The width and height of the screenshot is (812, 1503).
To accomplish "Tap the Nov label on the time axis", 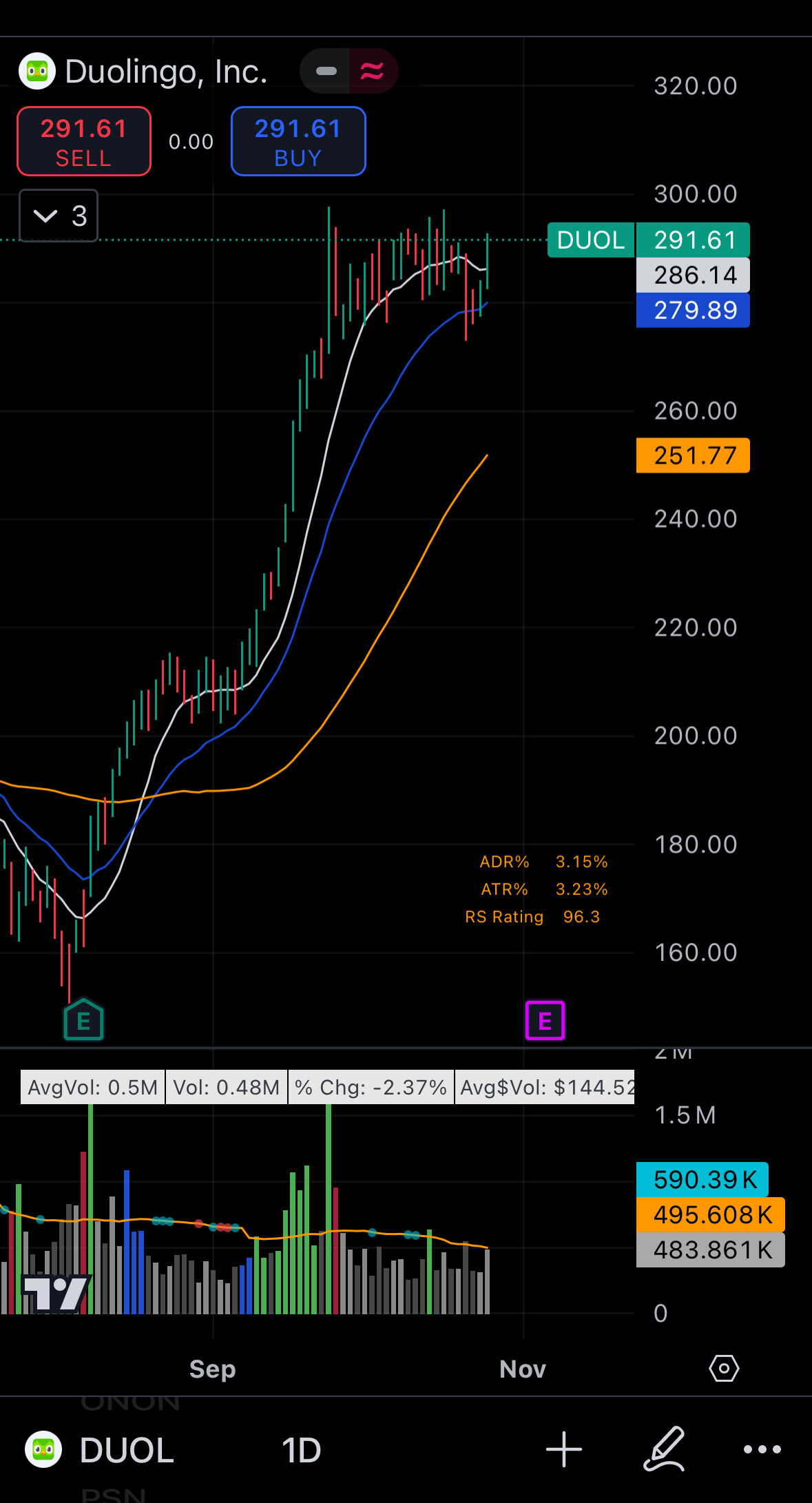I will click(x=523, y=1369).
